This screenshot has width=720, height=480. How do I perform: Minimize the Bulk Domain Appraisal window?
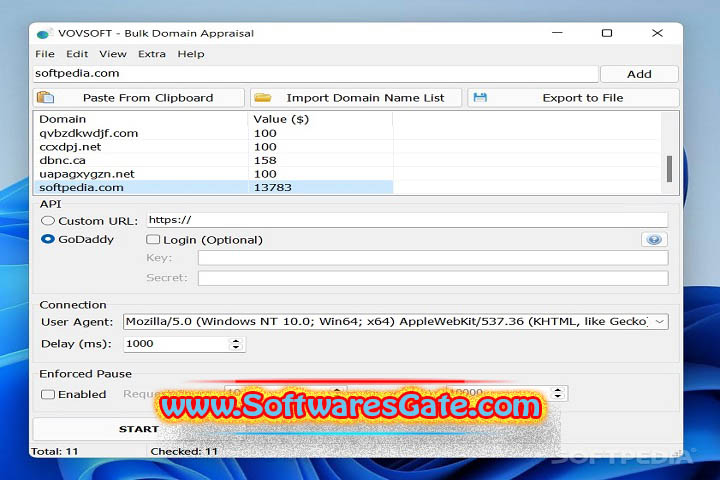[x=557, y=33]
